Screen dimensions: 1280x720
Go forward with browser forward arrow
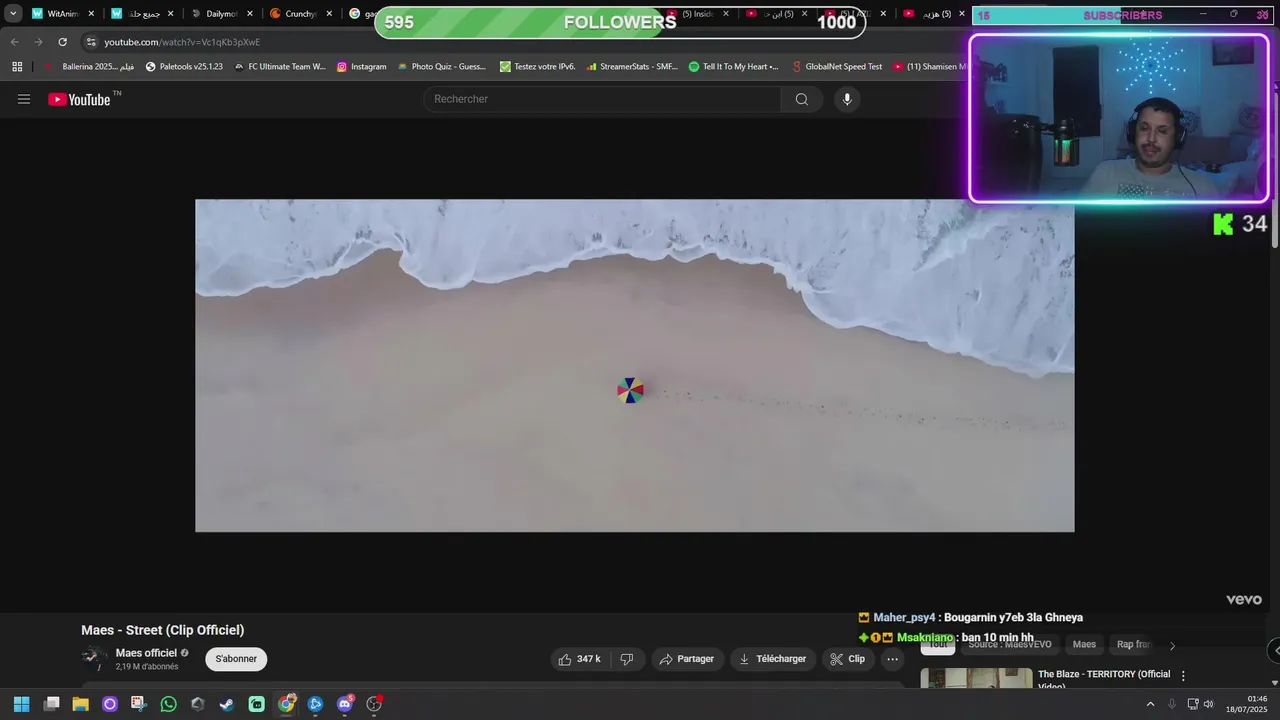[x=38, y=42]
